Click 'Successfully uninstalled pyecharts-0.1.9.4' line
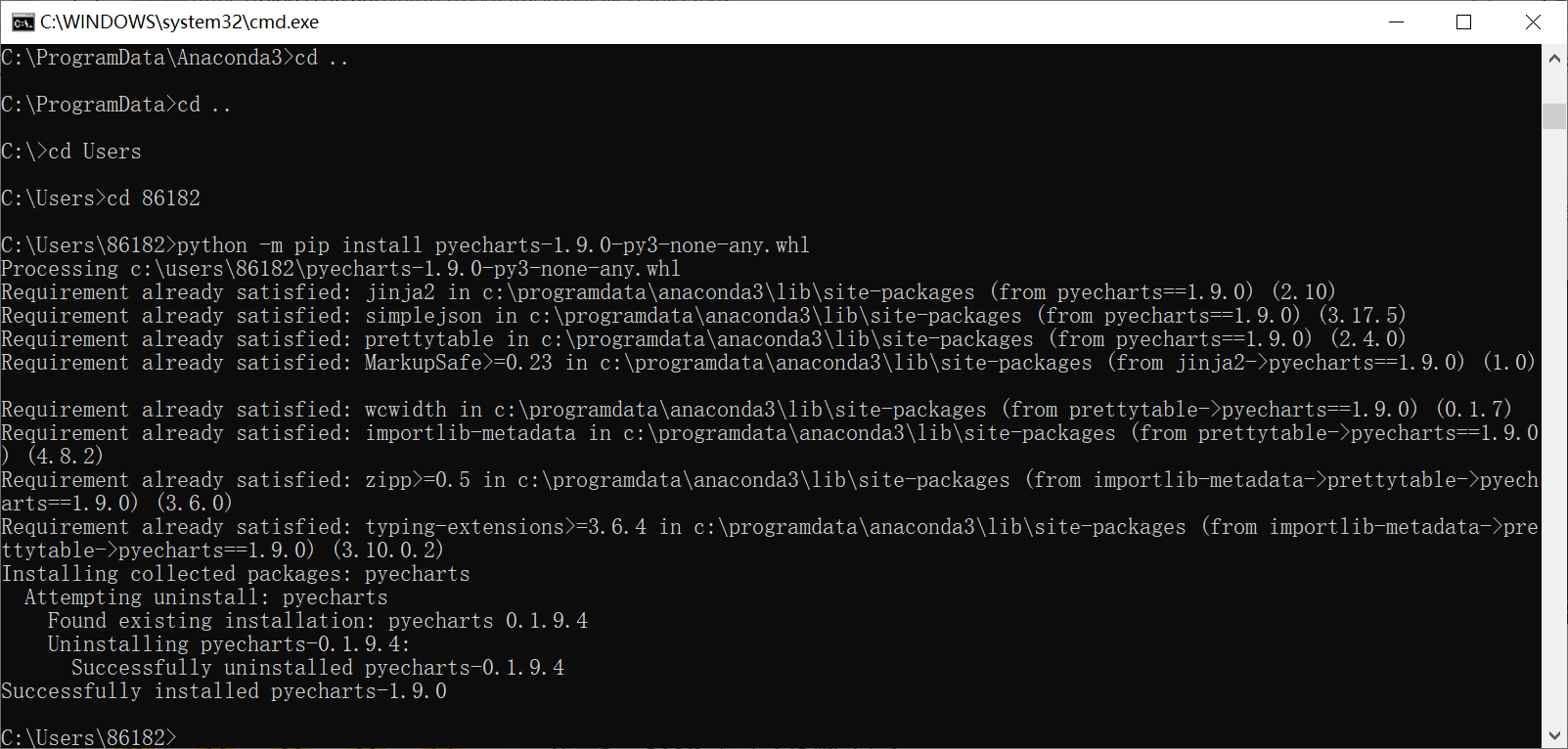The image size is (1568, 749). (x=317, y=668)
